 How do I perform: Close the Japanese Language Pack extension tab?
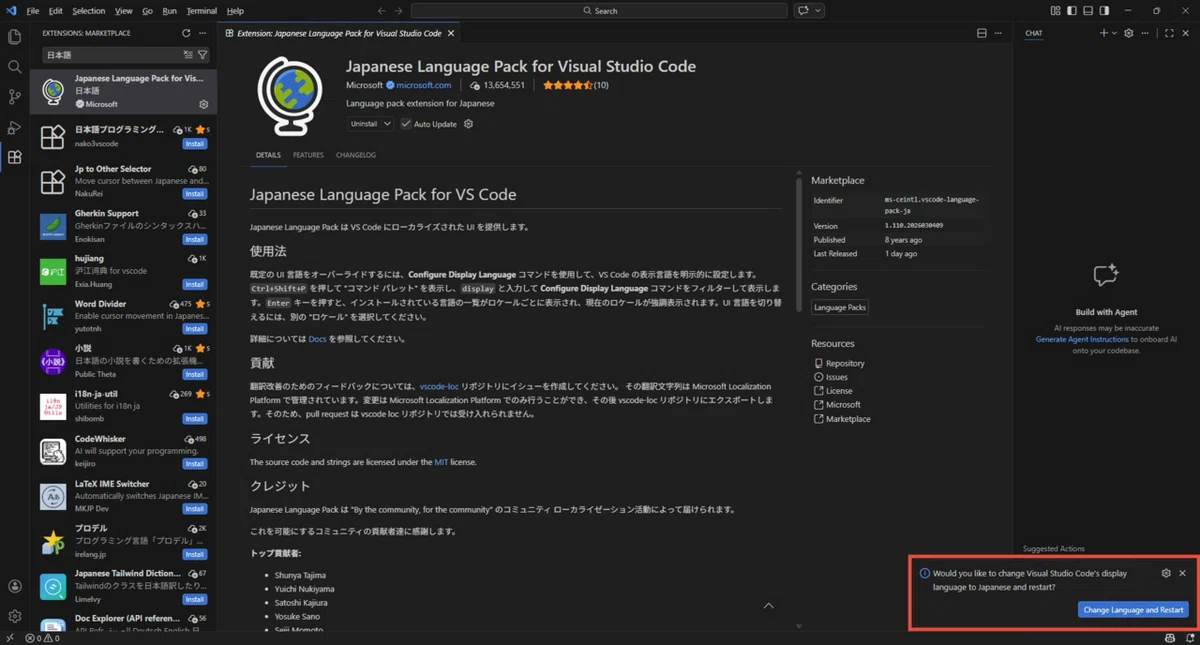(451, 33)
